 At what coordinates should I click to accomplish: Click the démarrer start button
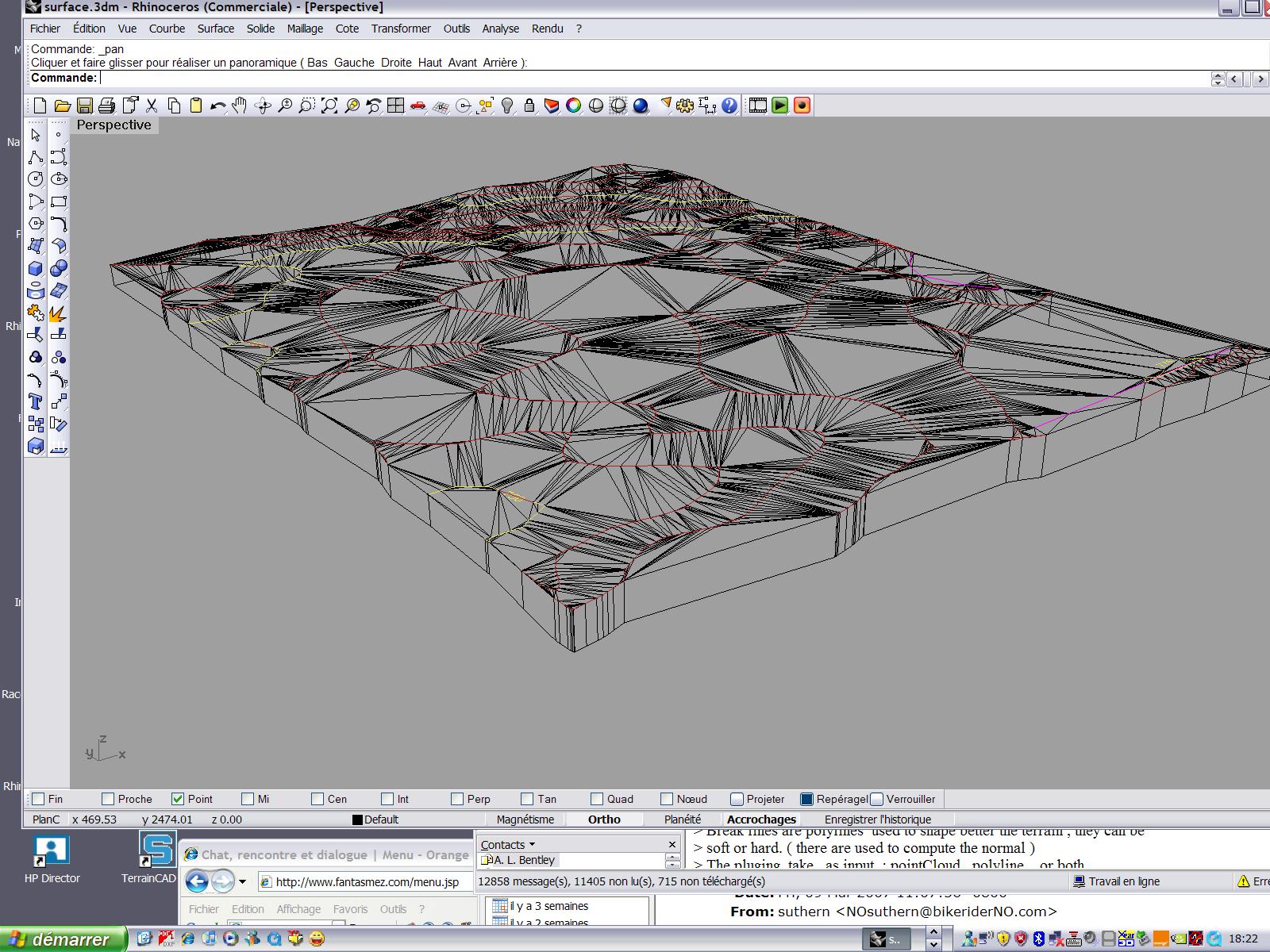(x=63, y=939)
